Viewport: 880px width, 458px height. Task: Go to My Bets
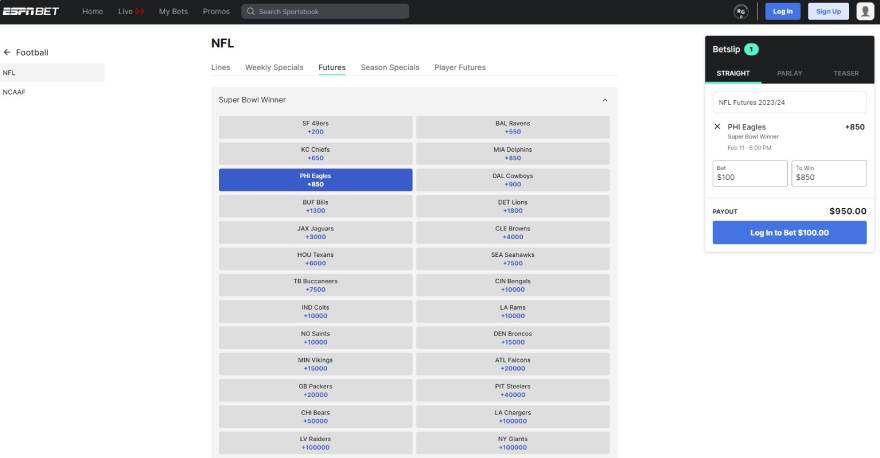coord(173,11)
